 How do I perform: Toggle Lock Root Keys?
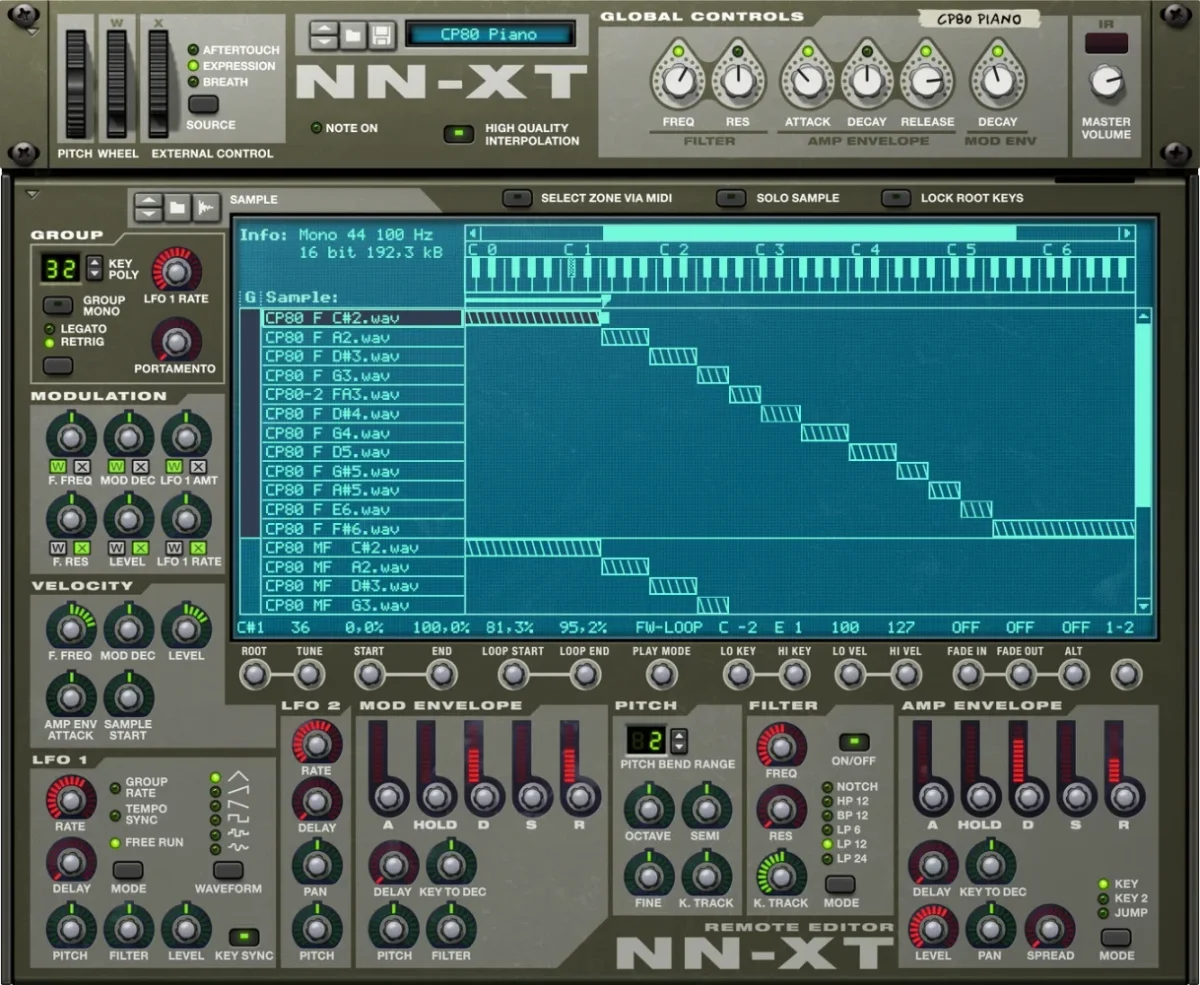(896, 198)
